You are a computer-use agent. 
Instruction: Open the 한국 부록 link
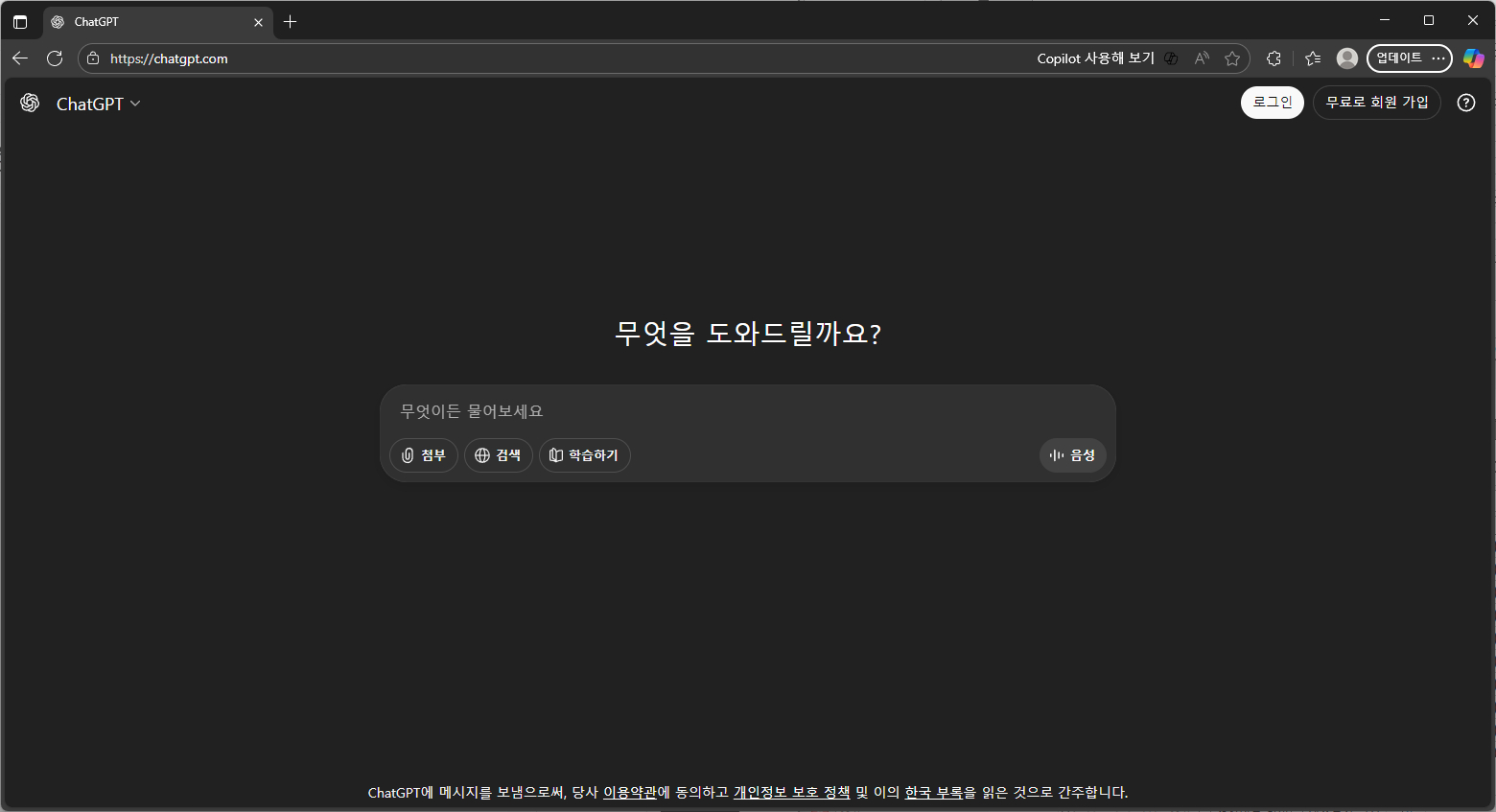click(934, 793)
